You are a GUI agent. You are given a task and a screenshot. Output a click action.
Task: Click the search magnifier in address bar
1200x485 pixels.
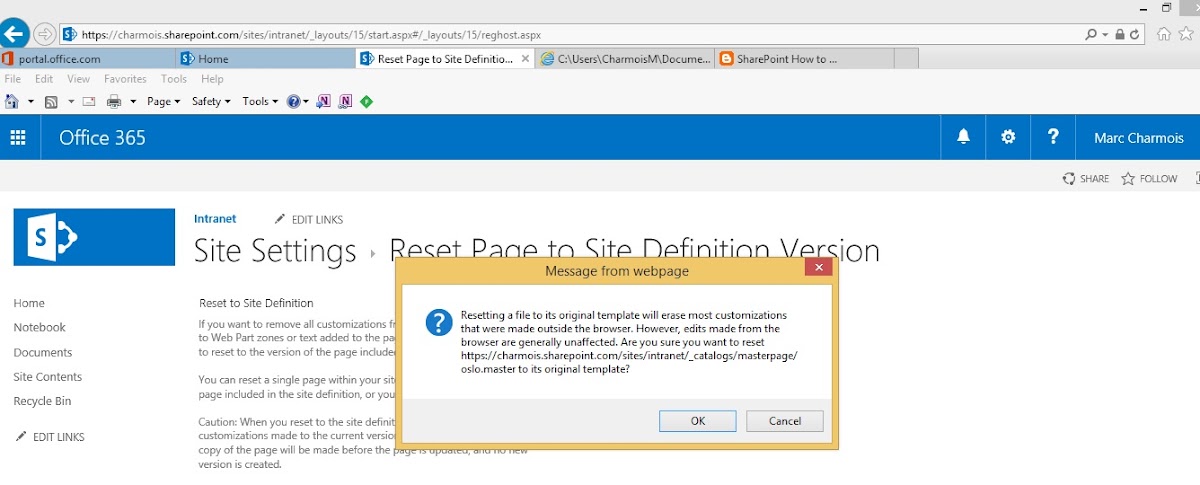click(1091, 34)
